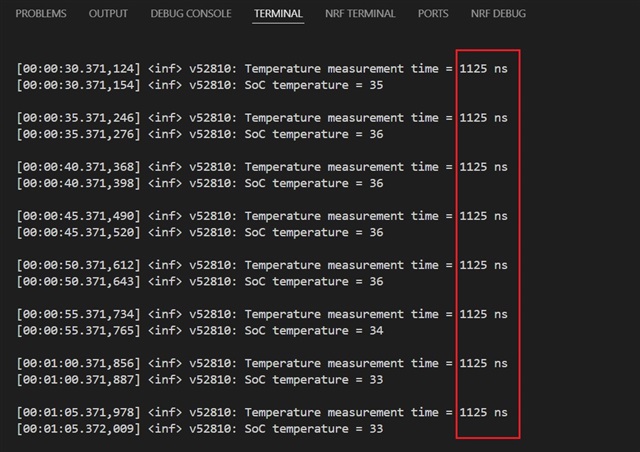Click the measurement line stamped 00:00:55.371,734
The image size is (640, 452).
coord(260,314)
